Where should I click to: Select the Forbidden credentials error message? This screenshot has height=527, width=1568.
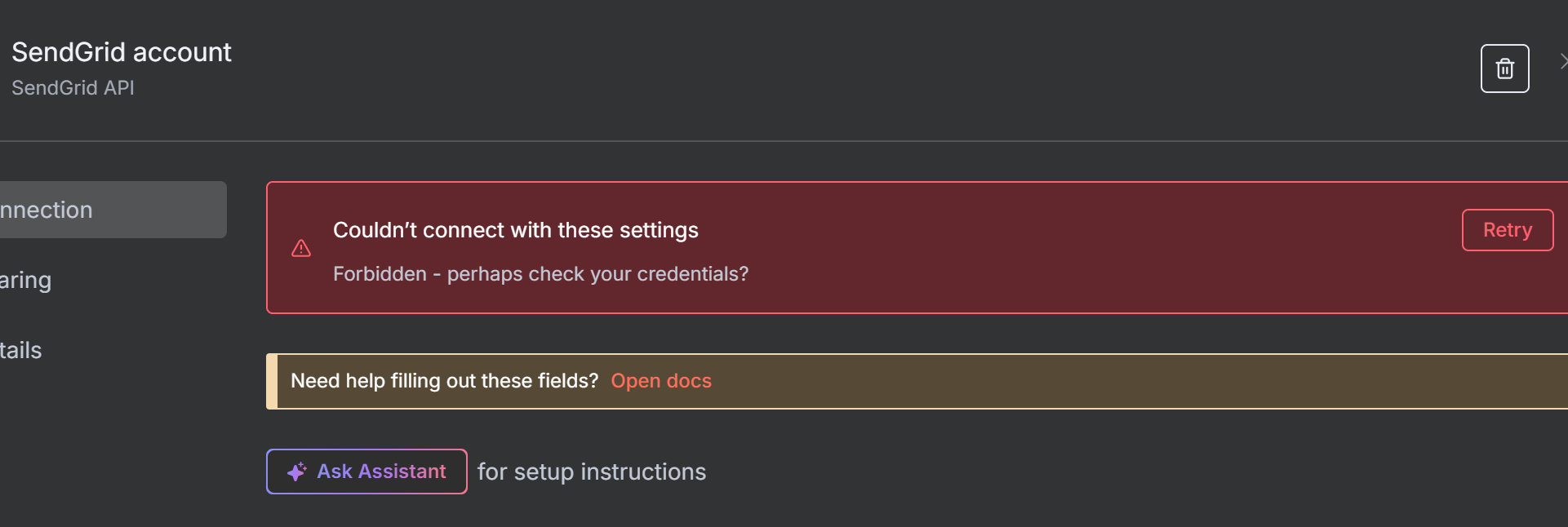[540, 274]
